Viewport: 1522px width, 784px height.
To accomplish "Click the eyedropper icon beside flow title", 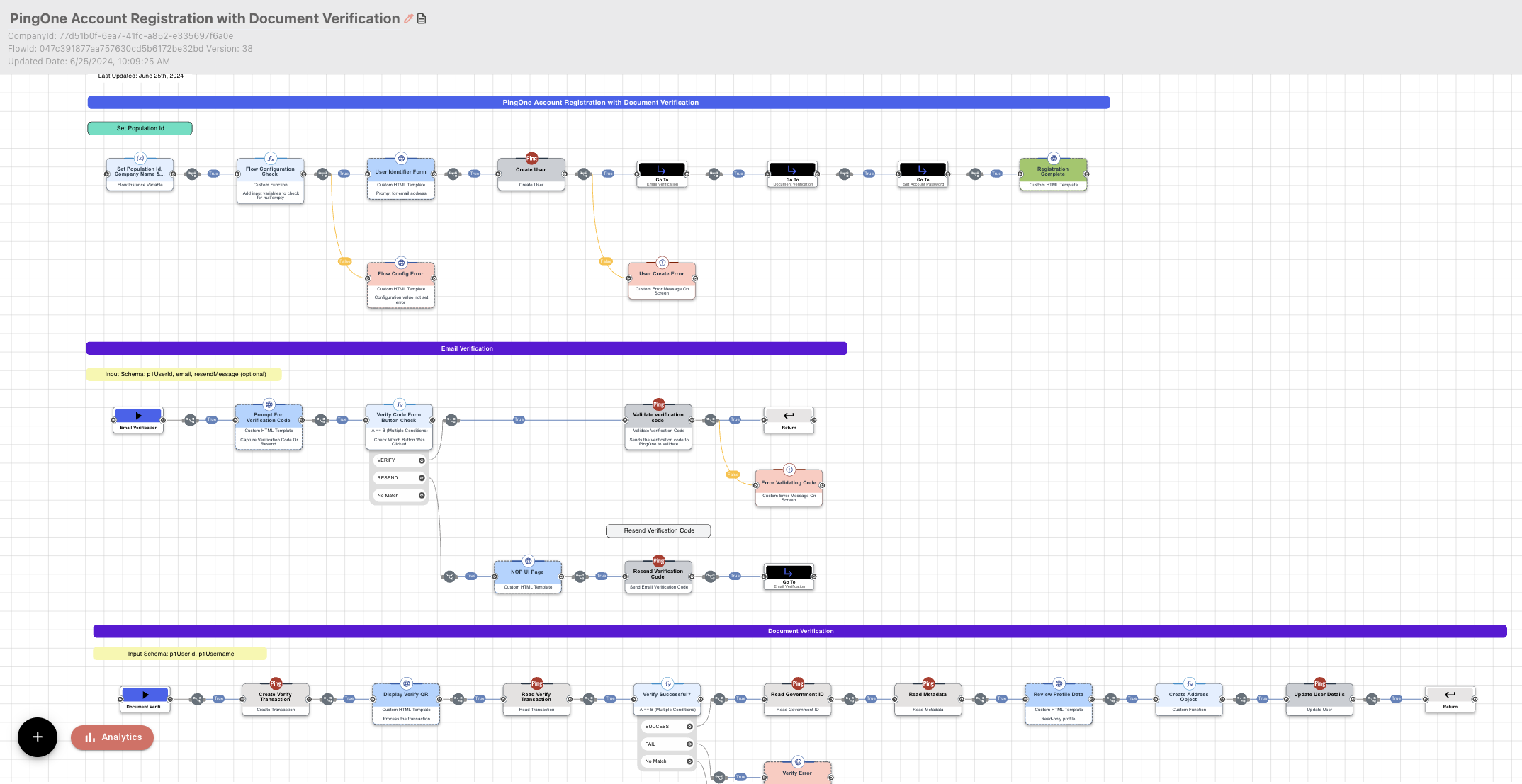I will (409, 19).
